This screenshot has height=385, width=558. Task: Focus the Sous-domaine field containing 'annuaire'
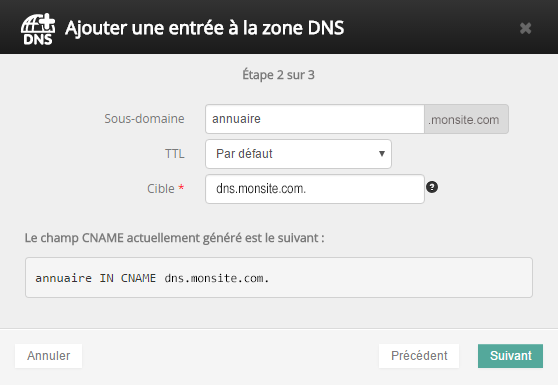[x=315, y=119]
